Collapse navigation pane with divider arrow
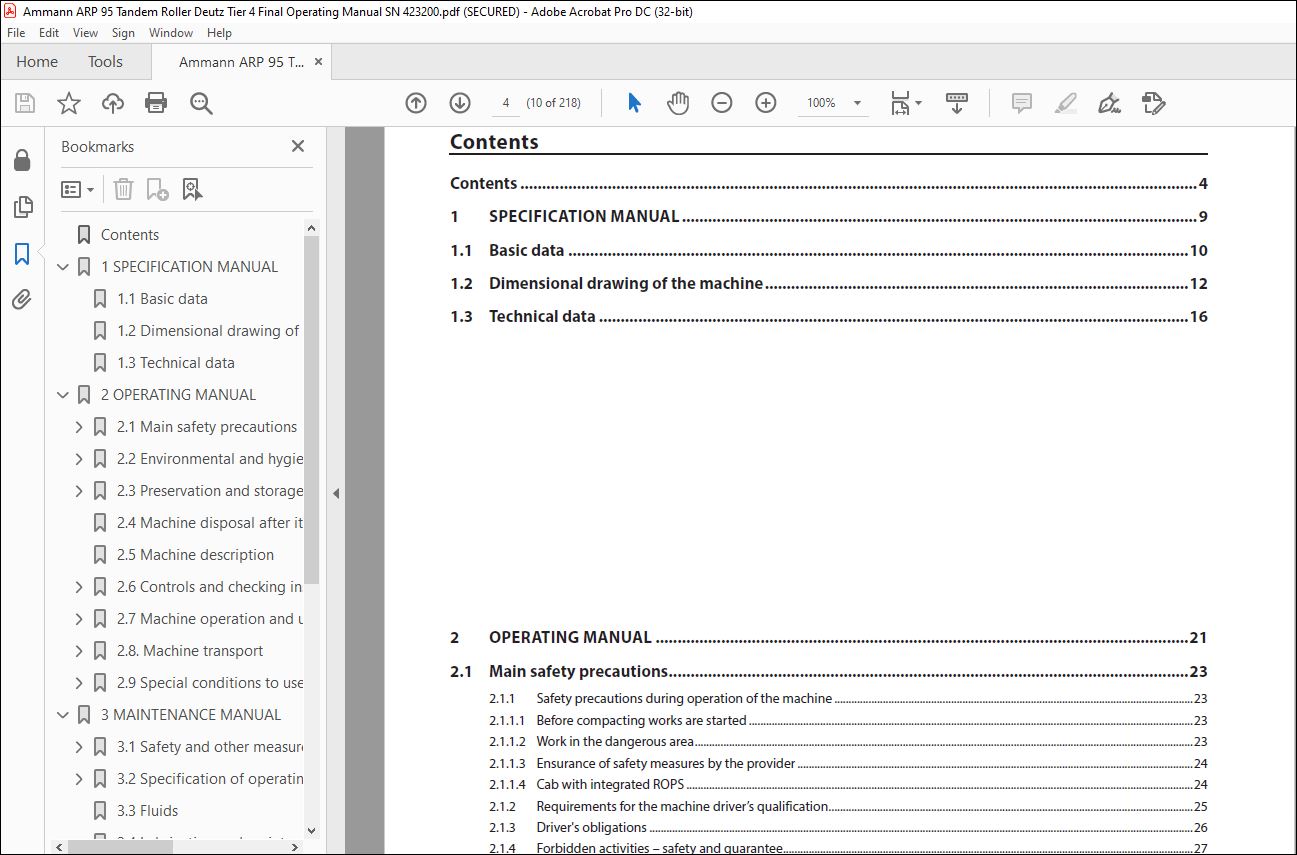 [x=336, y=493]
